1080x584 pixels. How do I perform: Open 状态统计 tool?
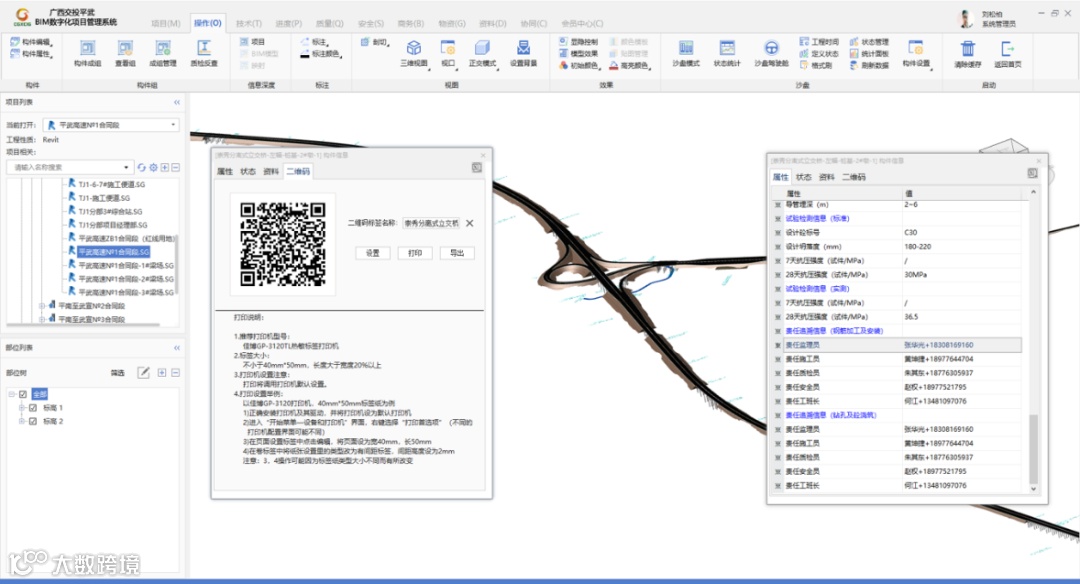(727, 53)
